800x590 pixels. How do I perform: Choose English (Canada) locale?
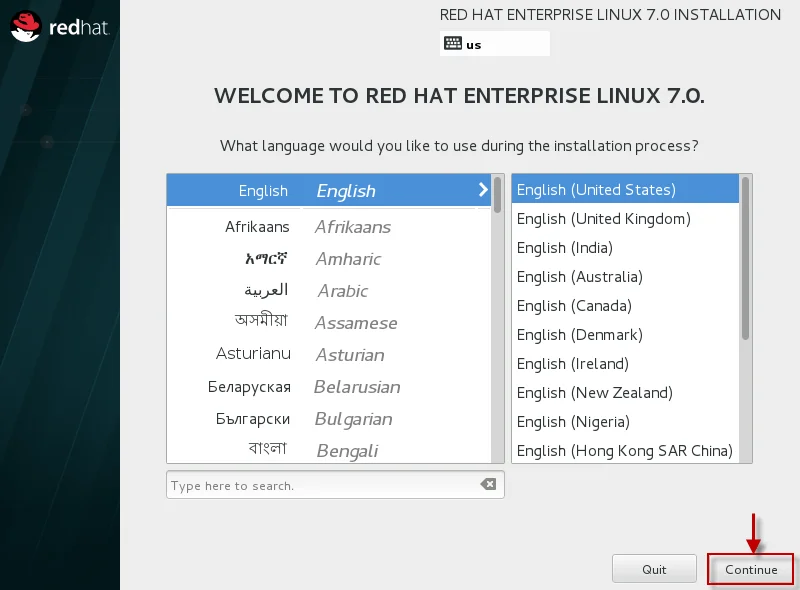pyautogui.click(x=625, y=306)
